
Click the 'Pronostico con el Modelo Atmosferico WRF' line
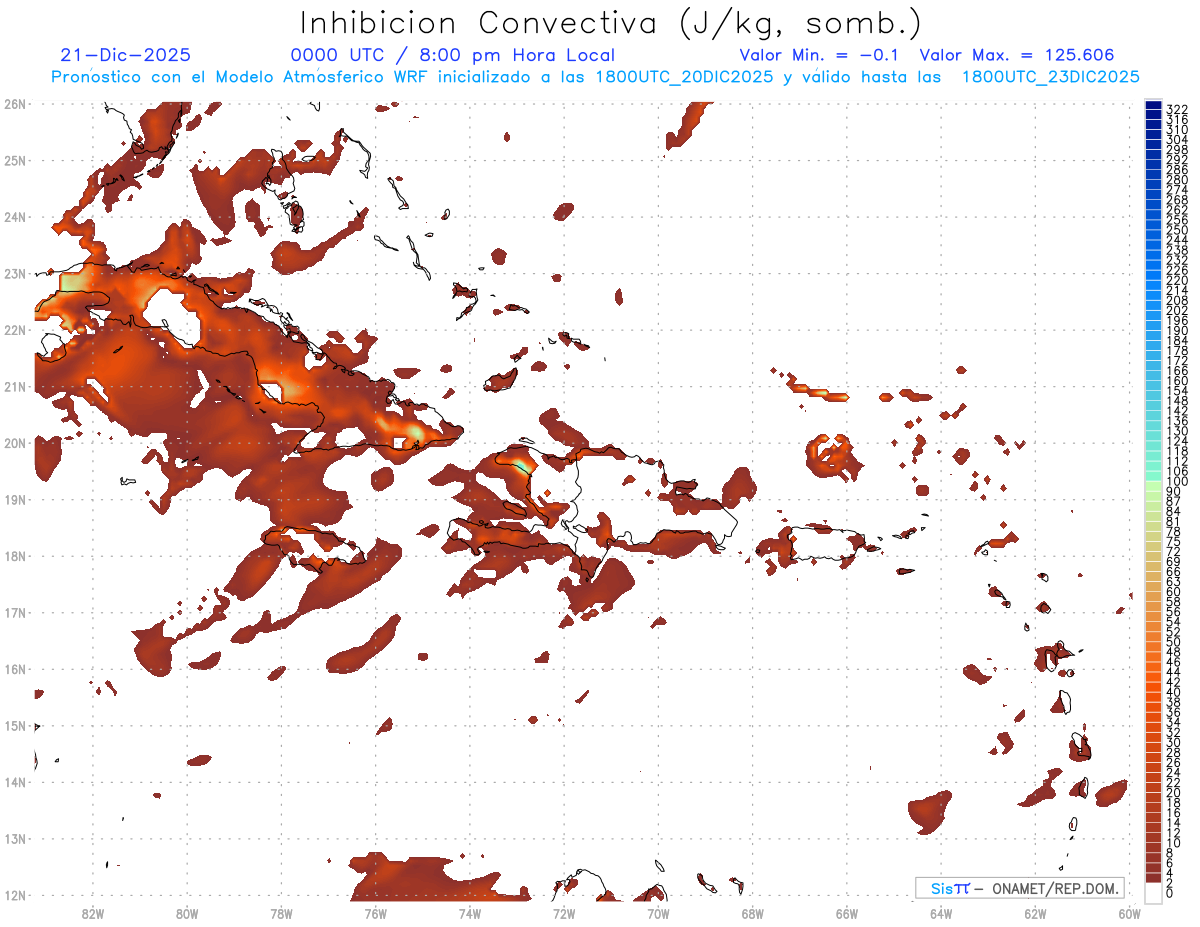595,77
